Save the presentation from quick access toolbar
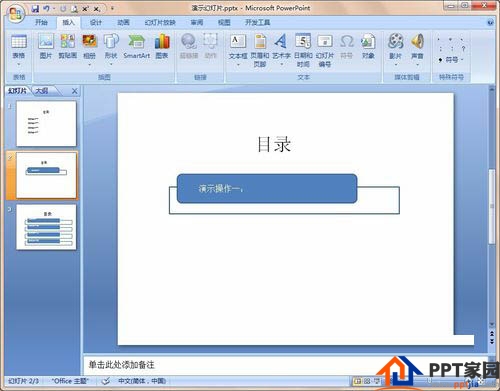The height and width of the screenshot is (391, 500). [x=35, y=8]
